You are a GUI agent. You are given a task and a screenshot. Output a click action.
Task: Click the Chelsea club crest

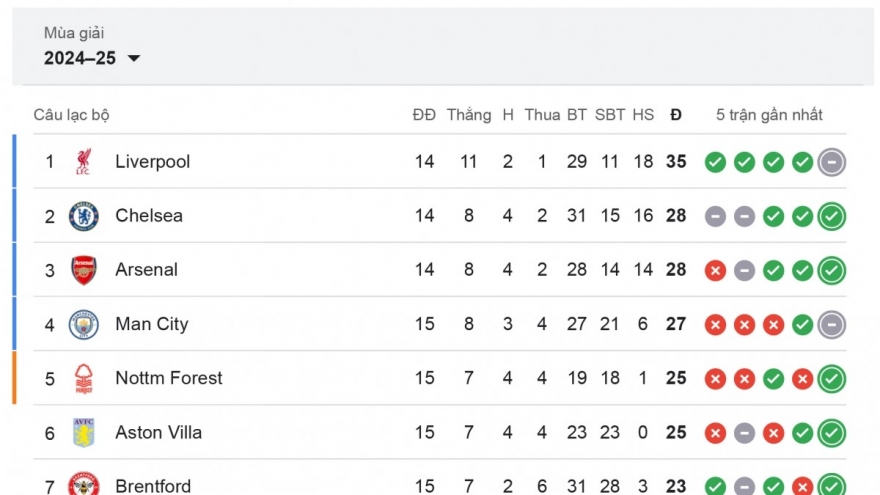(x=84, y=216)
